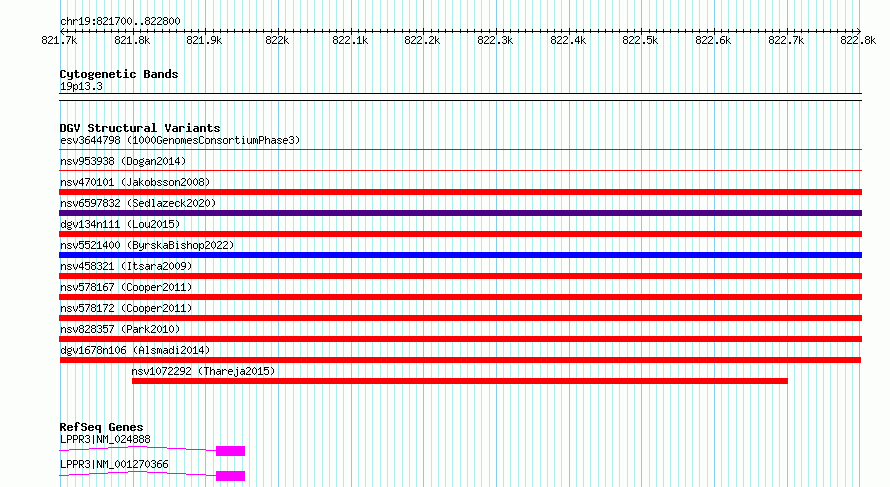
Task: Click the nsv470101 (Jakobsson2008) label
Action: pos(135,182)
